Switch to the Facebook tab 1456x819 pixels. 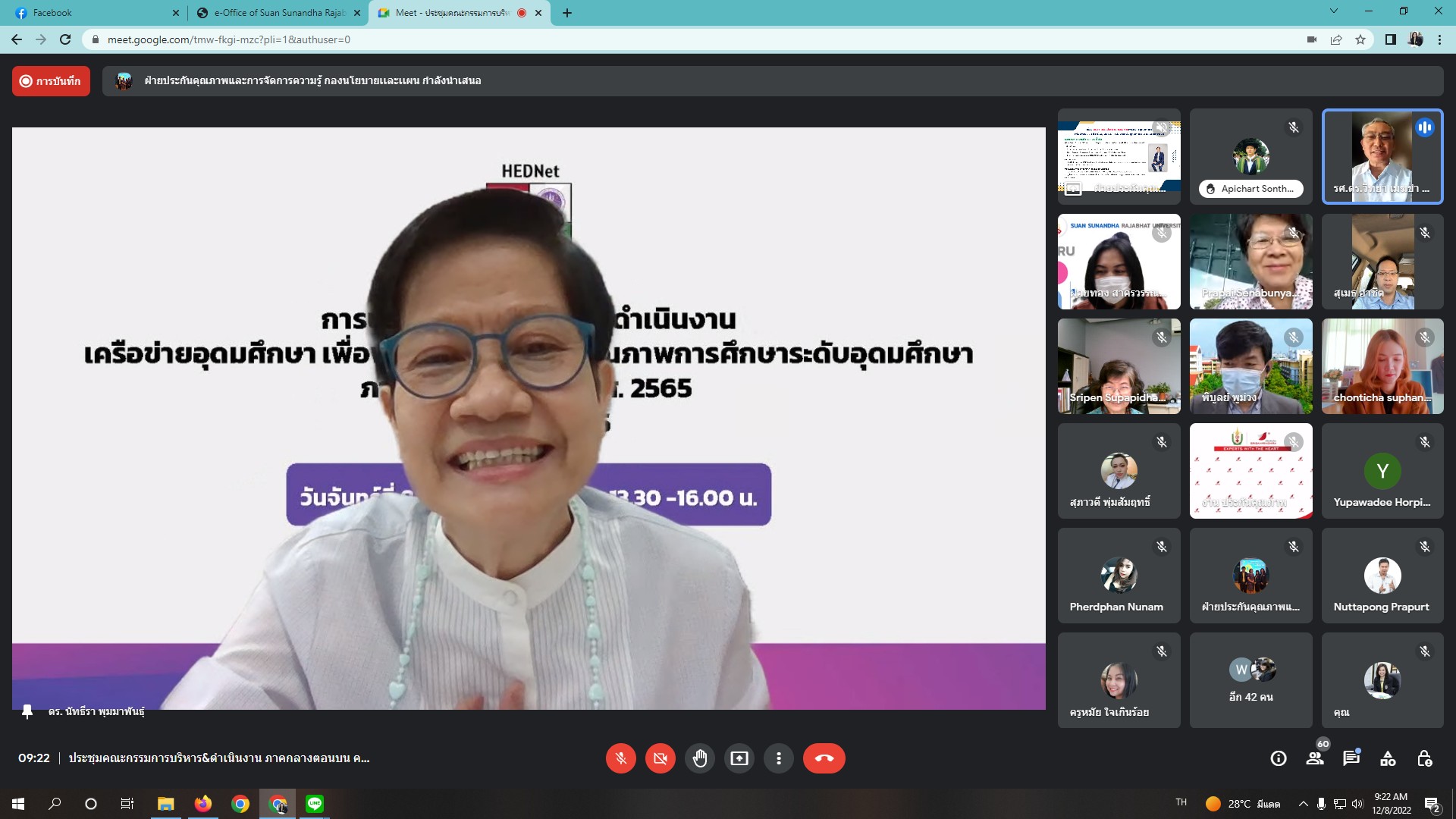(83, 13)
